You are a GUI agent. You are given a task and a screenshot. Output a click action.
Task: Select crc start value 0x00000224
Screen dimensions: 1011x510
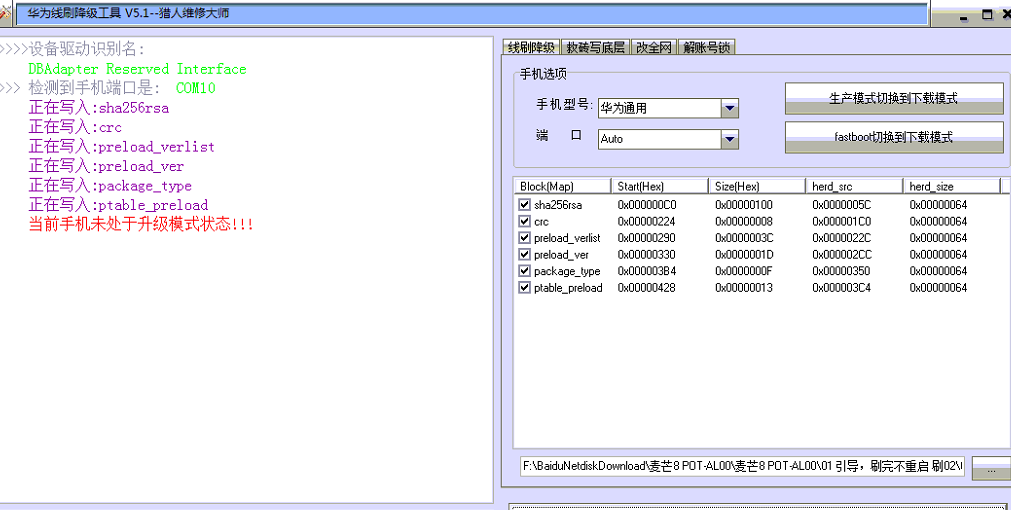[647, 222]
